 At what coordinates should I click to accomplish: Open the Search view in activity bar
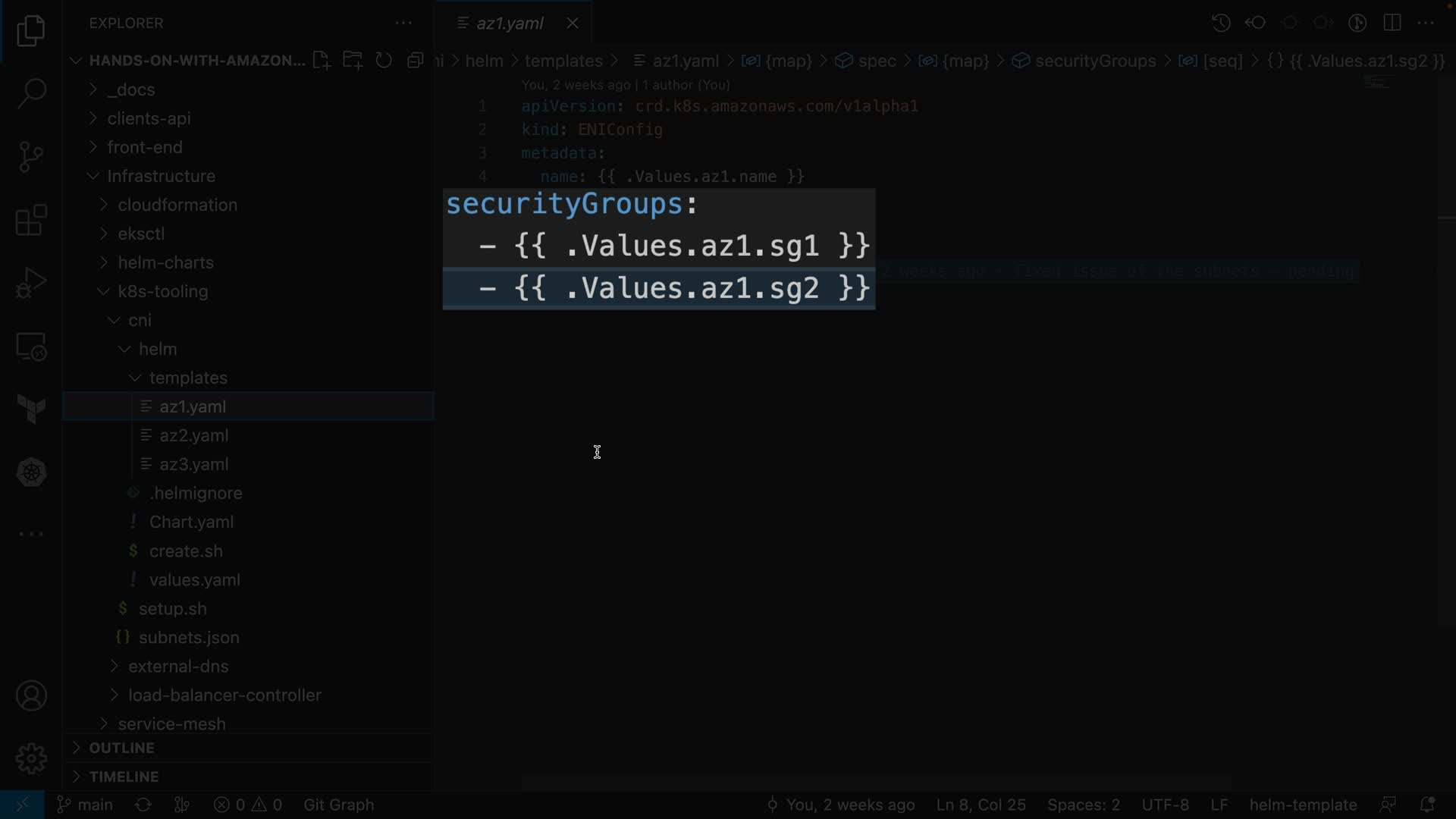tap(31, 94)
